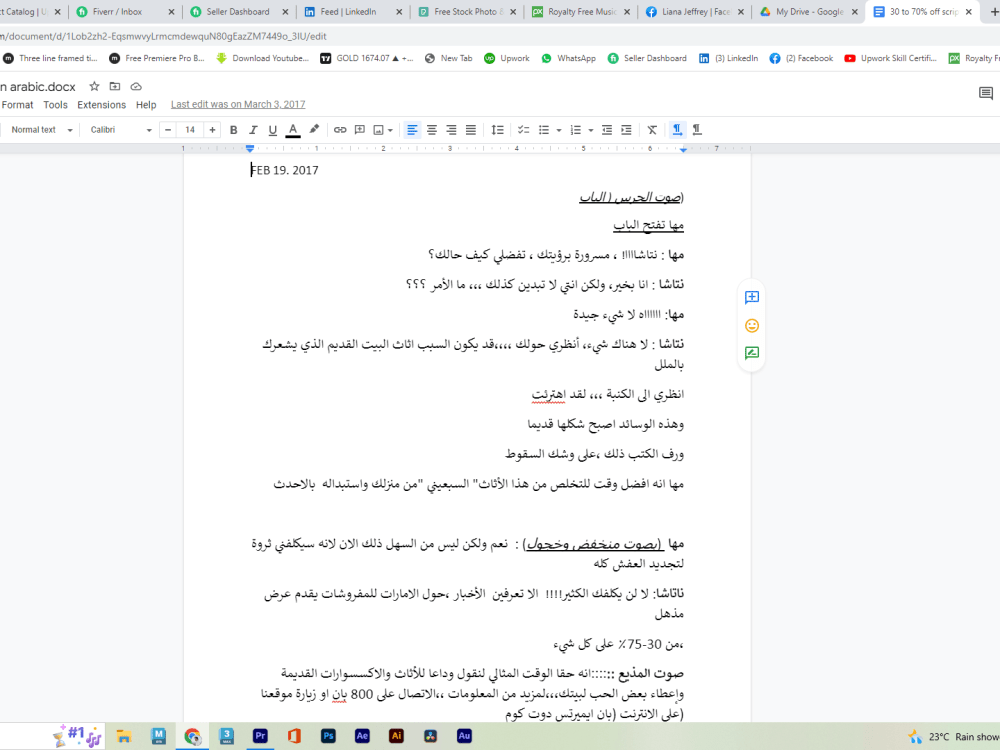Open the Download Youtube bookmark

tap(263, 58)
